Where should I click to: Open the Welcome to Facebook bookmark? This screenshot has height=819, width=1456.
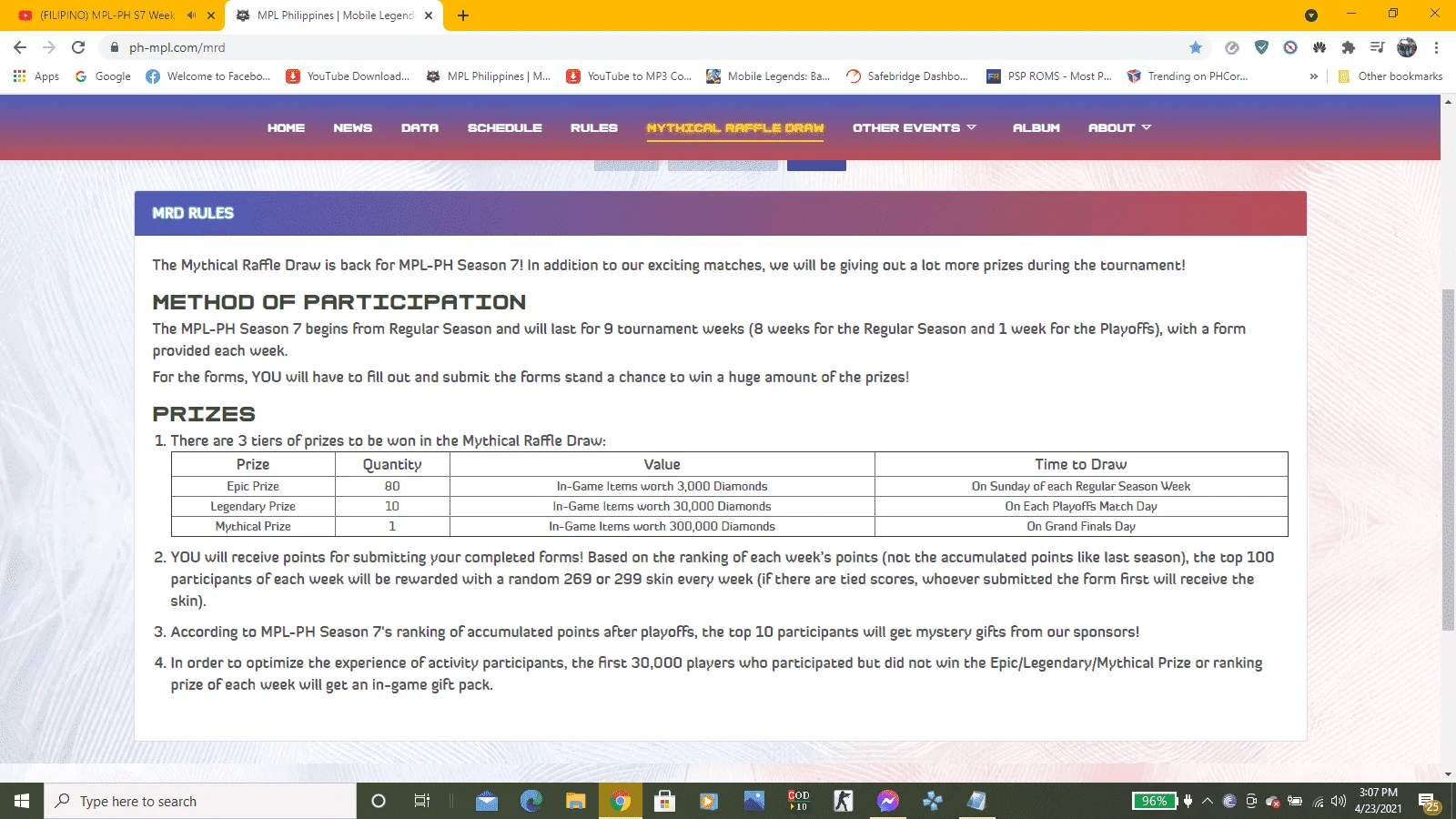(208, 76)
